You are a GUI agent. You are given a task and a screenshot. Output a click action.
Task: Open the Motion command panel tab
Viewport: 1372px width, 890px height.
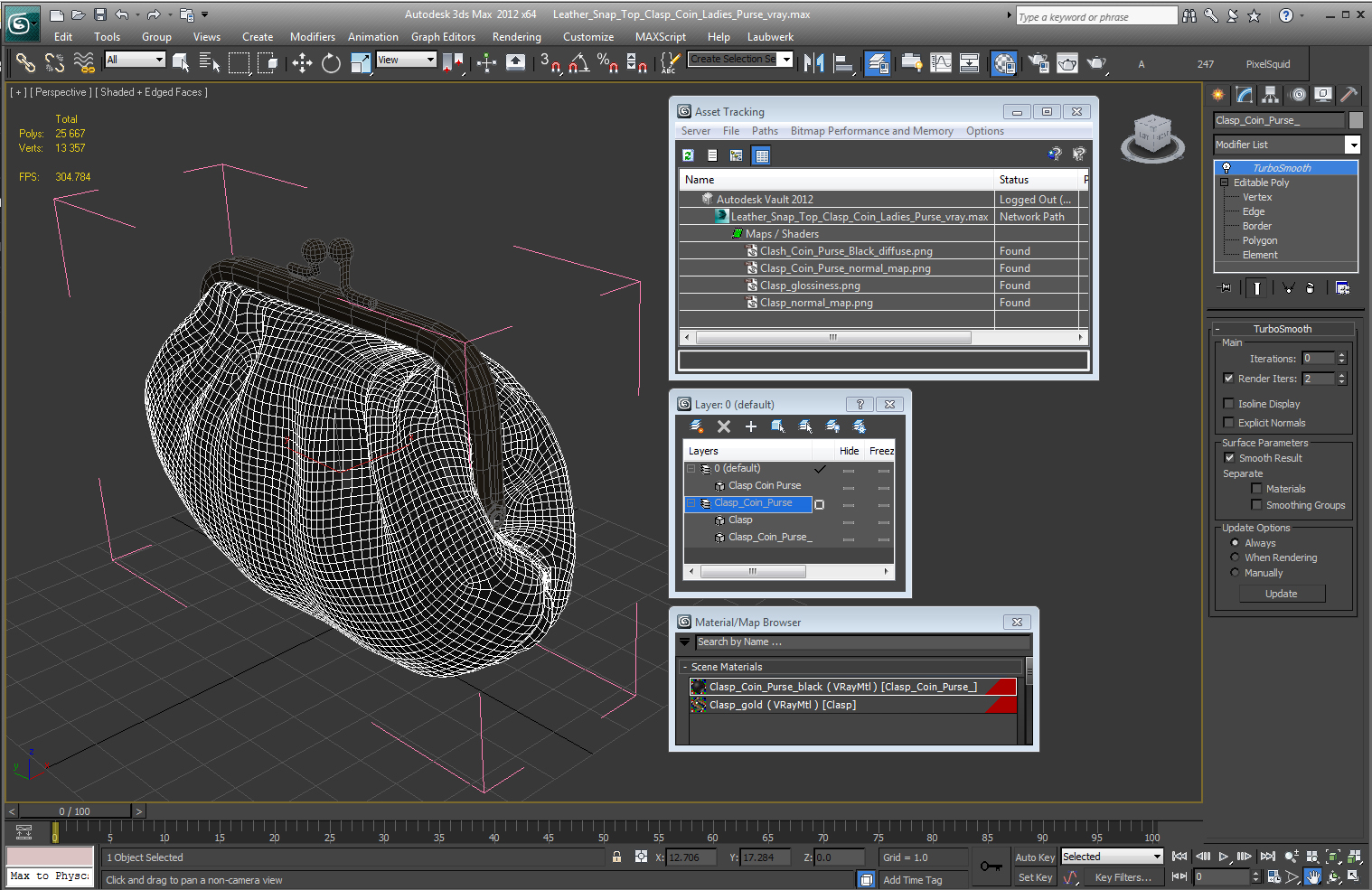[x=1298, y=95]
